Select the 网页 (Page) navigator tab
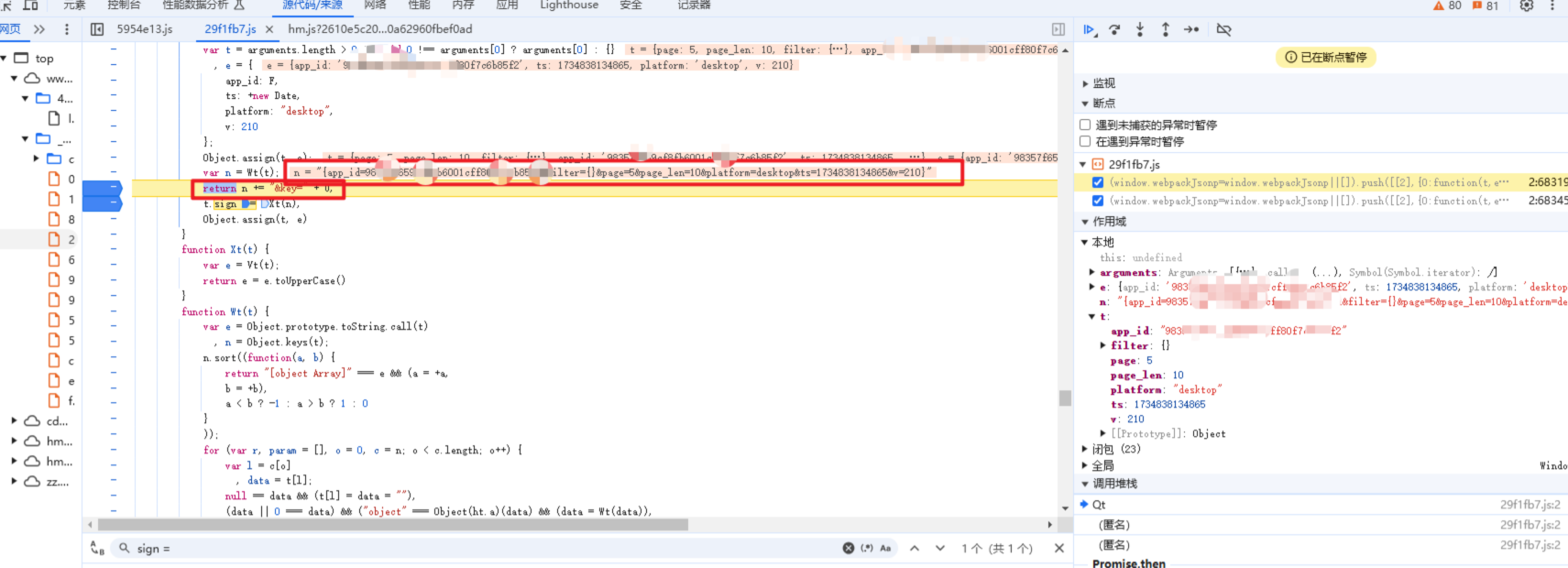The width and height of the screenshot is (1568, 568). click(10, 29)
